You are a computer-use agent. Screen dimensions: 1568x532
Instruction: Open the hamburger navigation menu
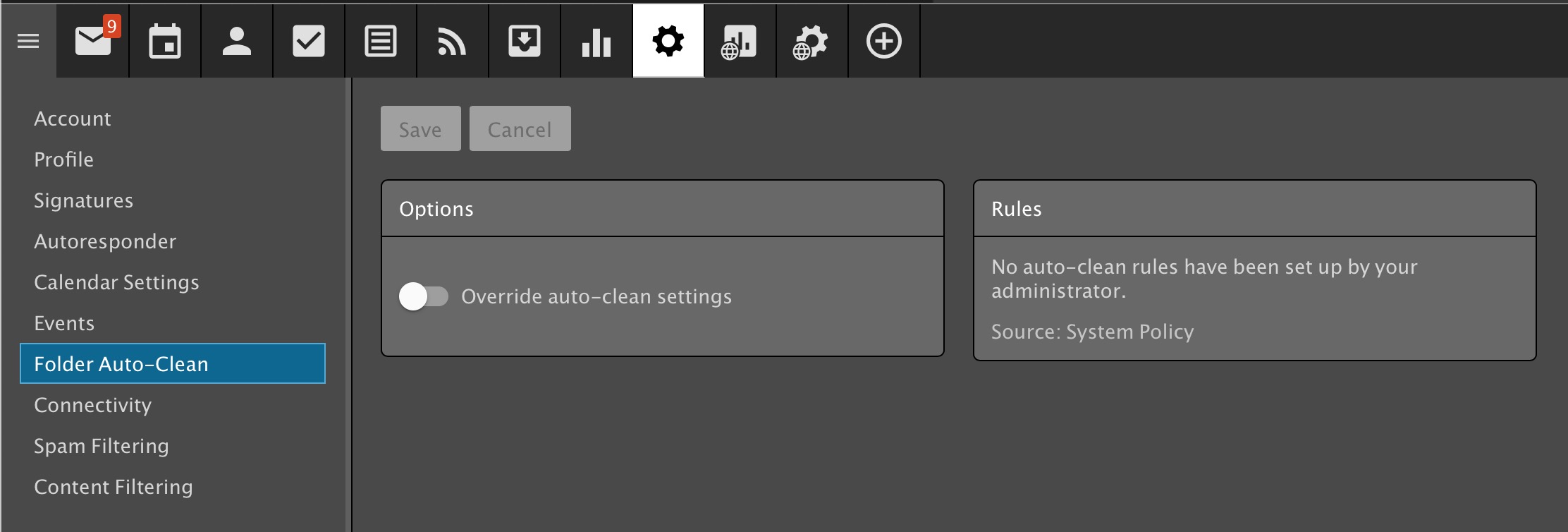pyautogui.click(x=28, y=41)
